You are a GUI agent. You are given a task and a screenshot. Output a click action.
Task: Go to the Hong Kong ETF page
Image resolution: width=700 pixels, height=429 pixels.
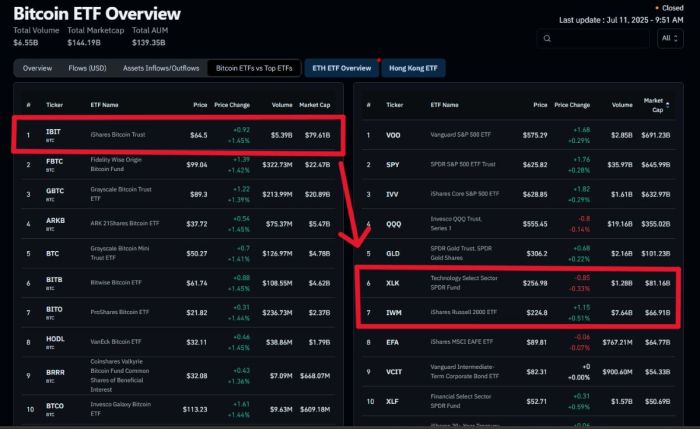(413, 68)
